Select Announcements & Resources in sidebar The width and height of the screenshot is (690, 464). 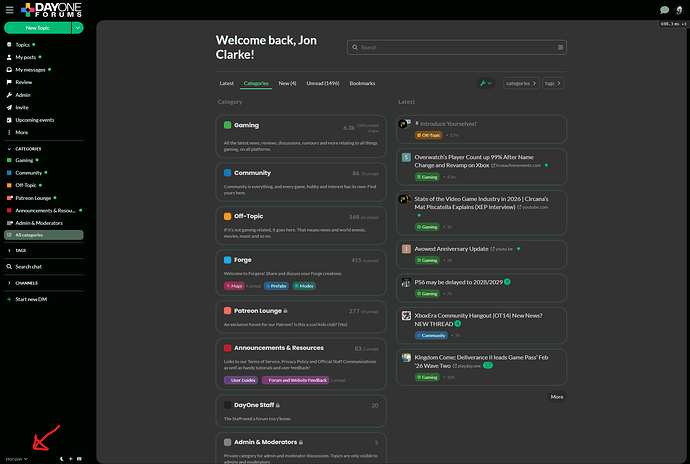pos(44,210)
